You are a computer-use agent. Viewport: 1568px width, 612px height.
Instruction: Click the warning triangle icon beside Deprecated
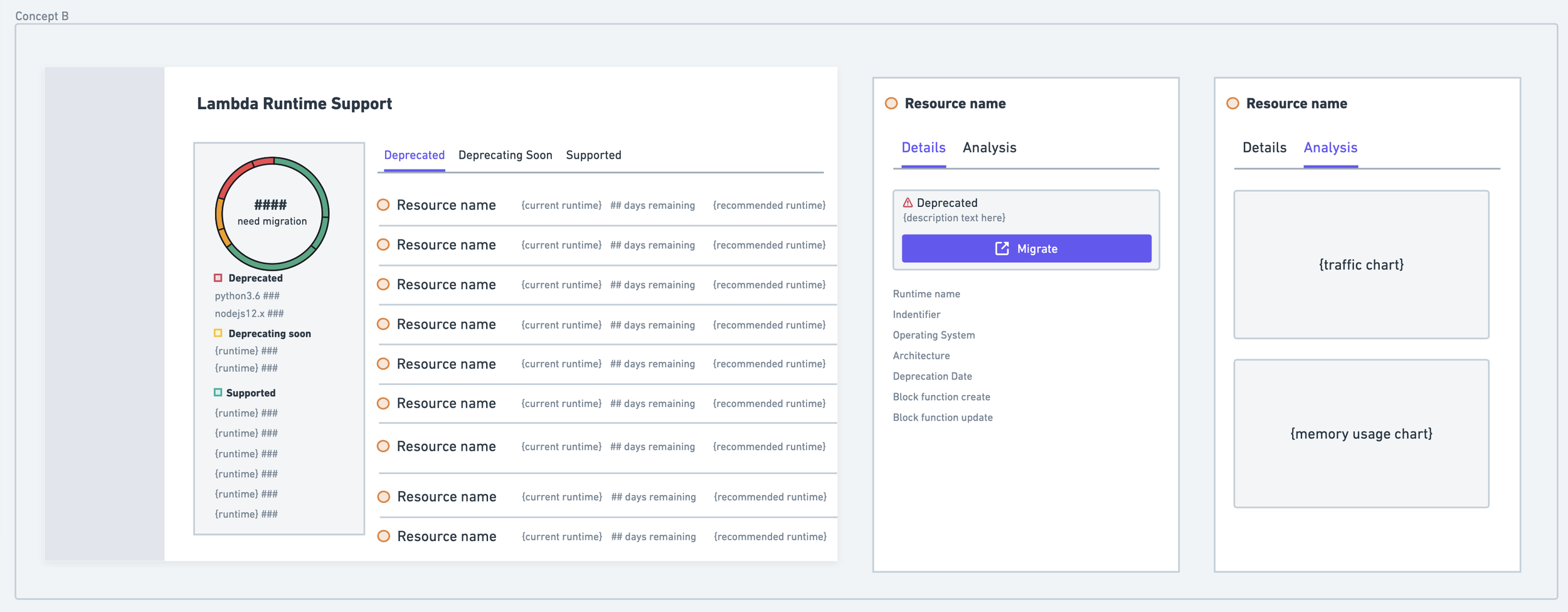pos(908,203)
